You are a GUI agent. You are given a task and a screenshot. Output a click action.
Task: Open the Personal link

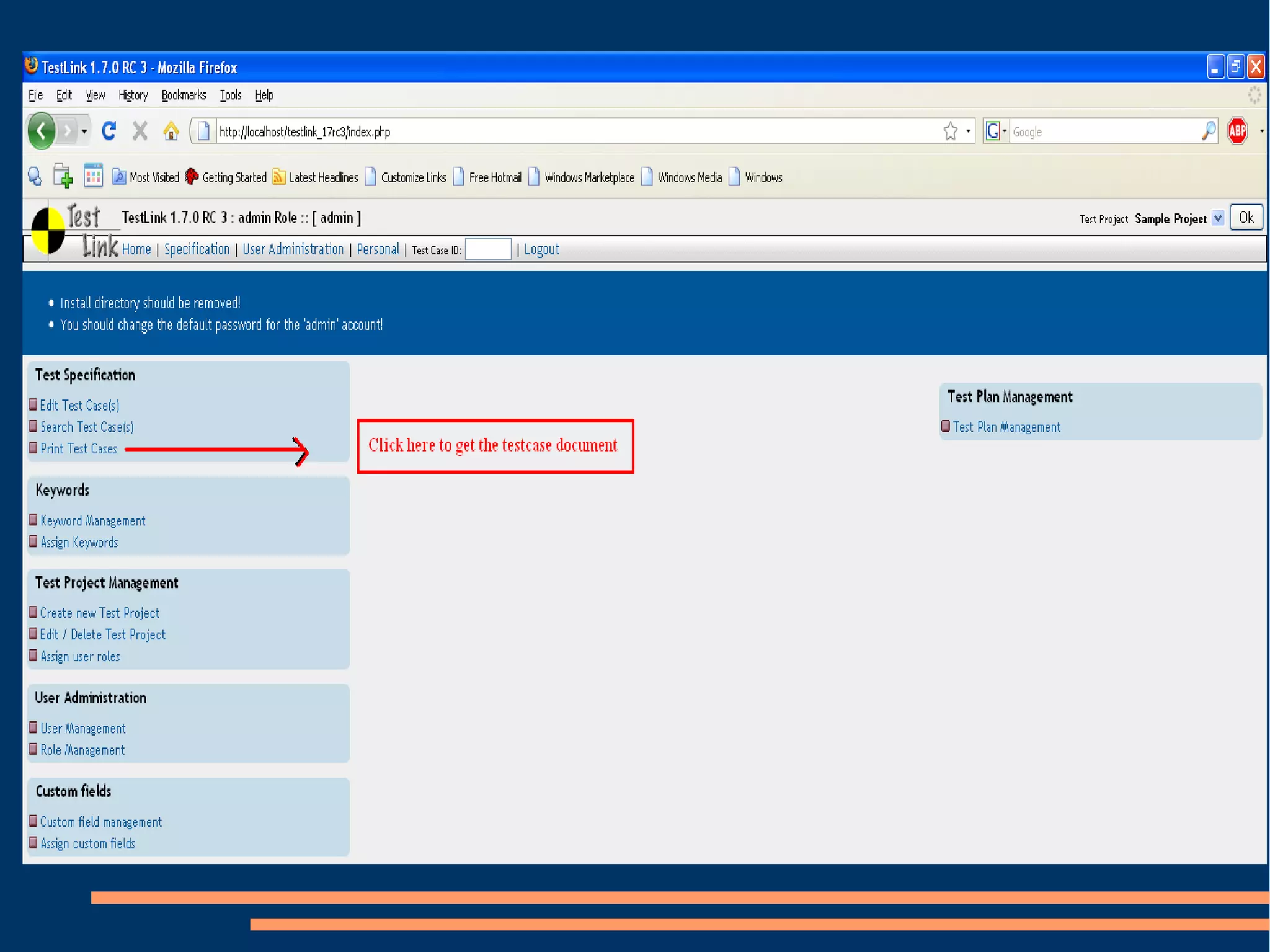[378, 249]
